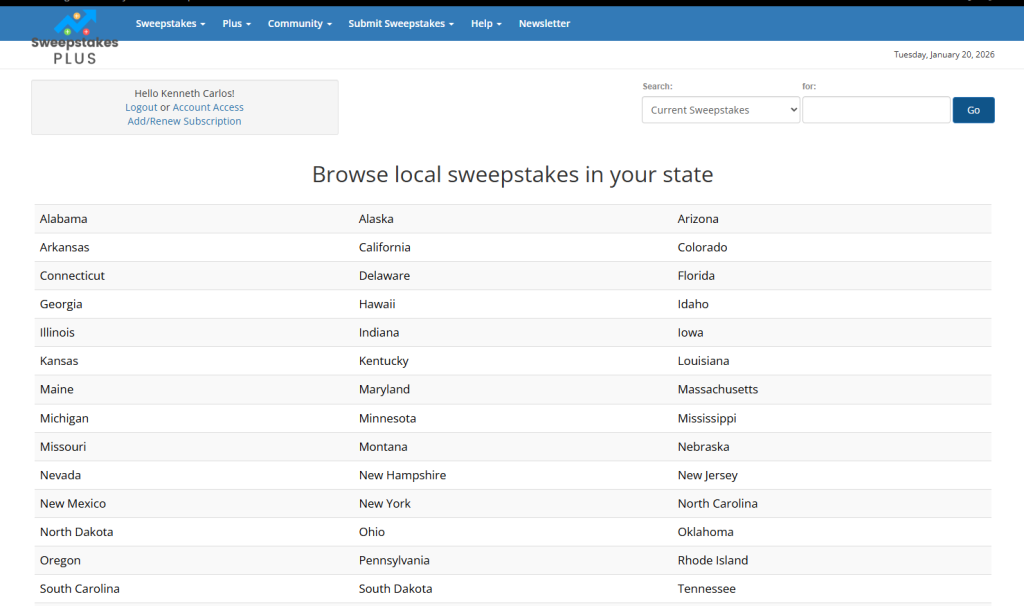Open the Community dropdown menu
Image resolution: width=1024 pixels, height=606 pixels.
[299, 23]
